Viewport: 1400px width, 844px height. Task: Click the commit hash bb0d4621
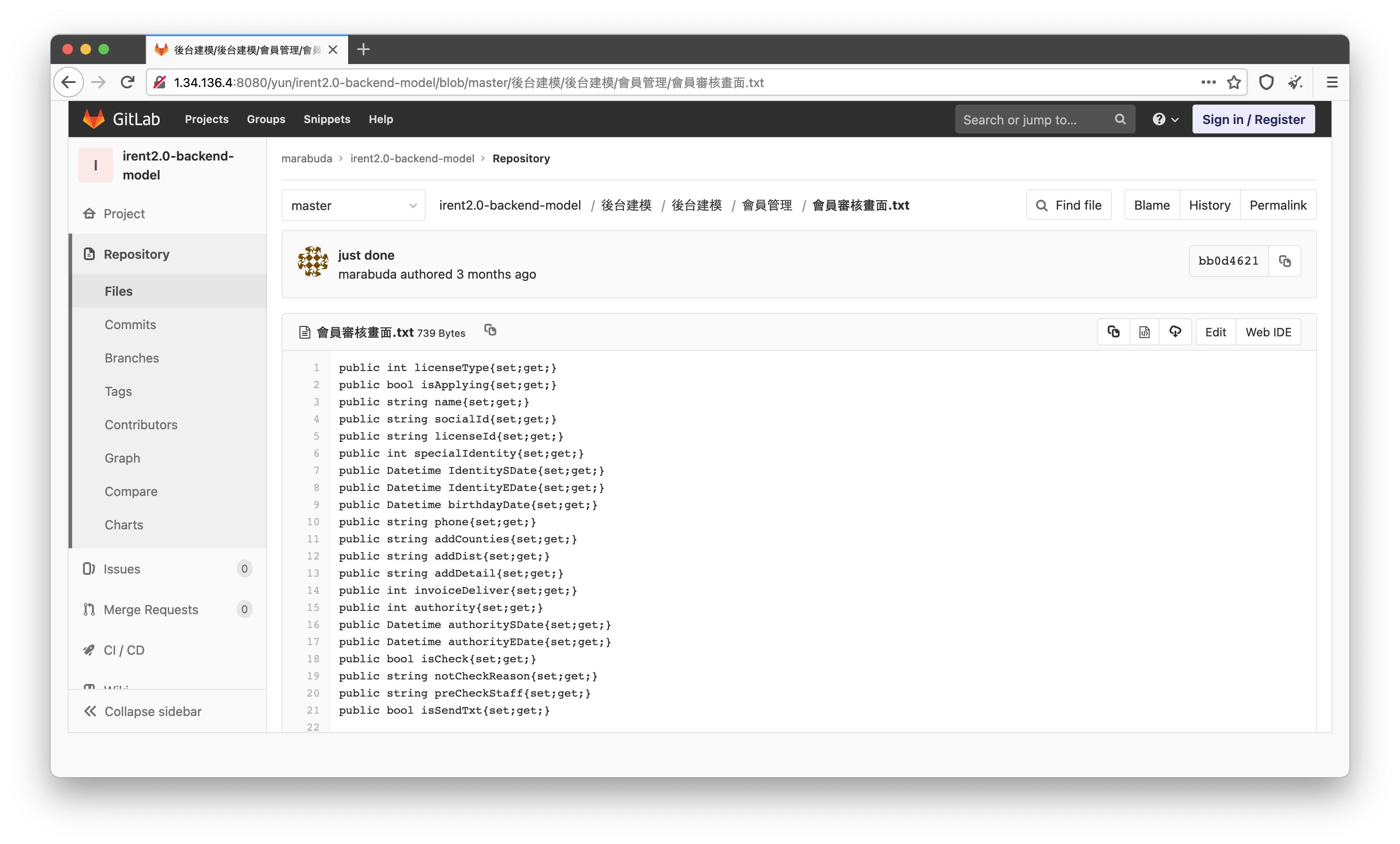(1229, 261)
